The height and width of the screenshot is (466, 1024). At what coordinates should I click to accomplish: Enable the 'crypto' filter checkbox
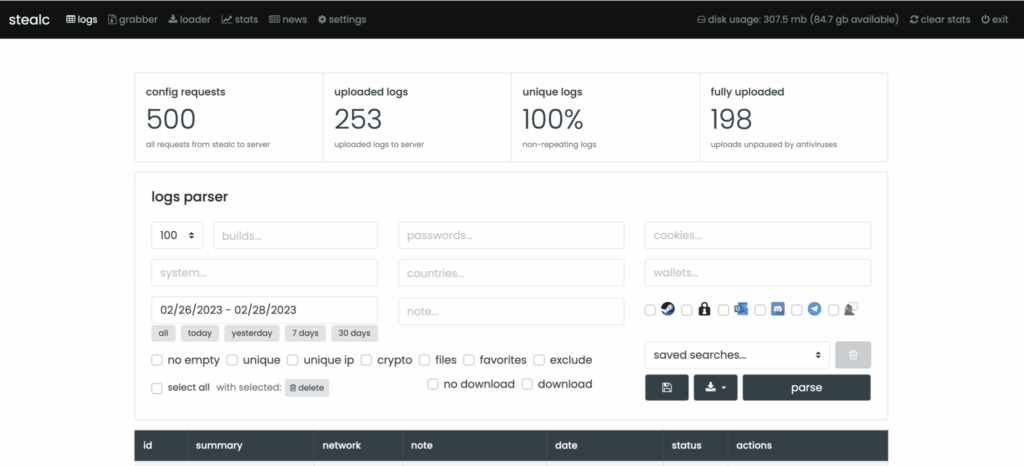click(366, 360)
